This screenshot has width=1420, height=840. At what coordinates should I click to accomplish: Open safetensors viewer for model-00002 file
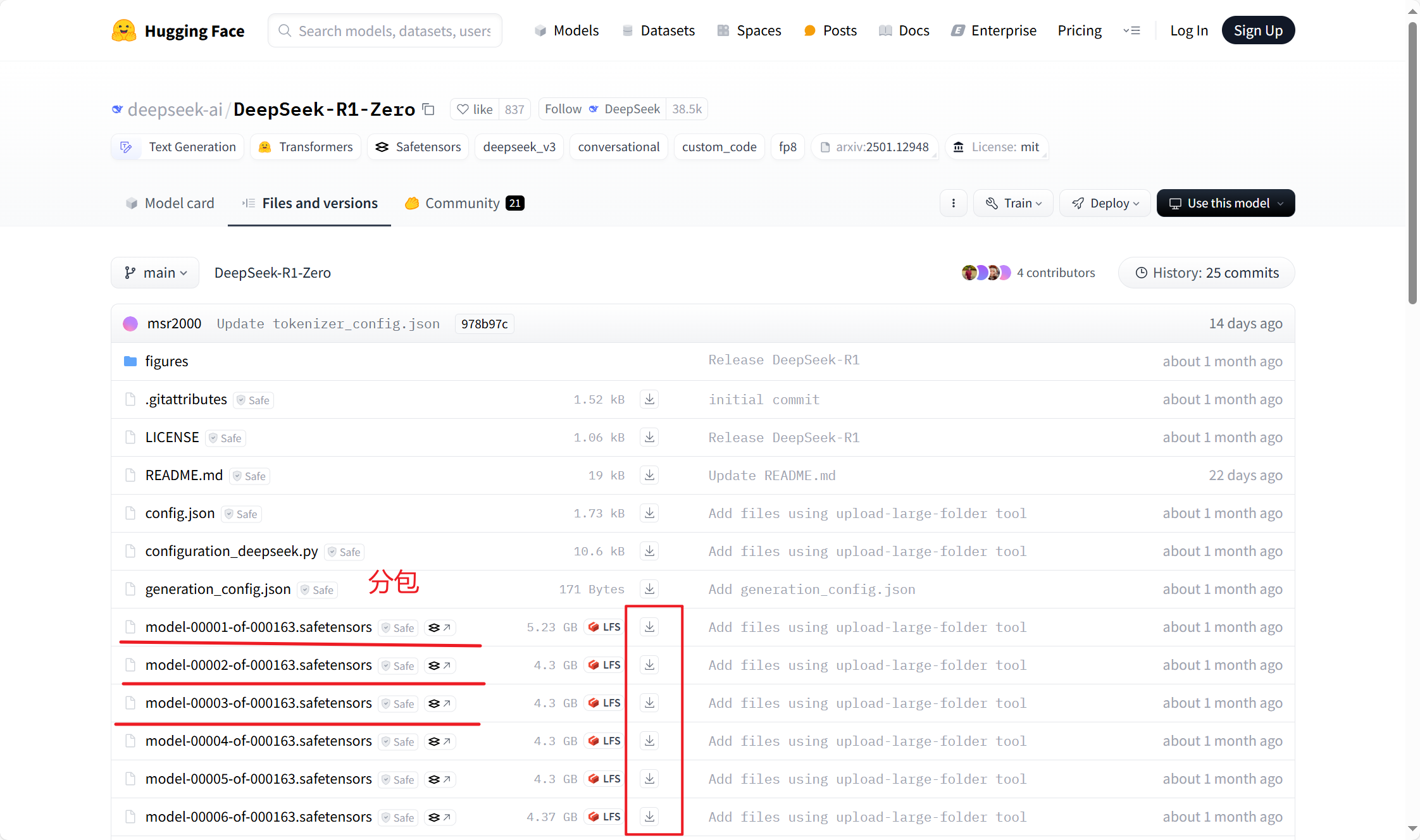click(440, 665)
